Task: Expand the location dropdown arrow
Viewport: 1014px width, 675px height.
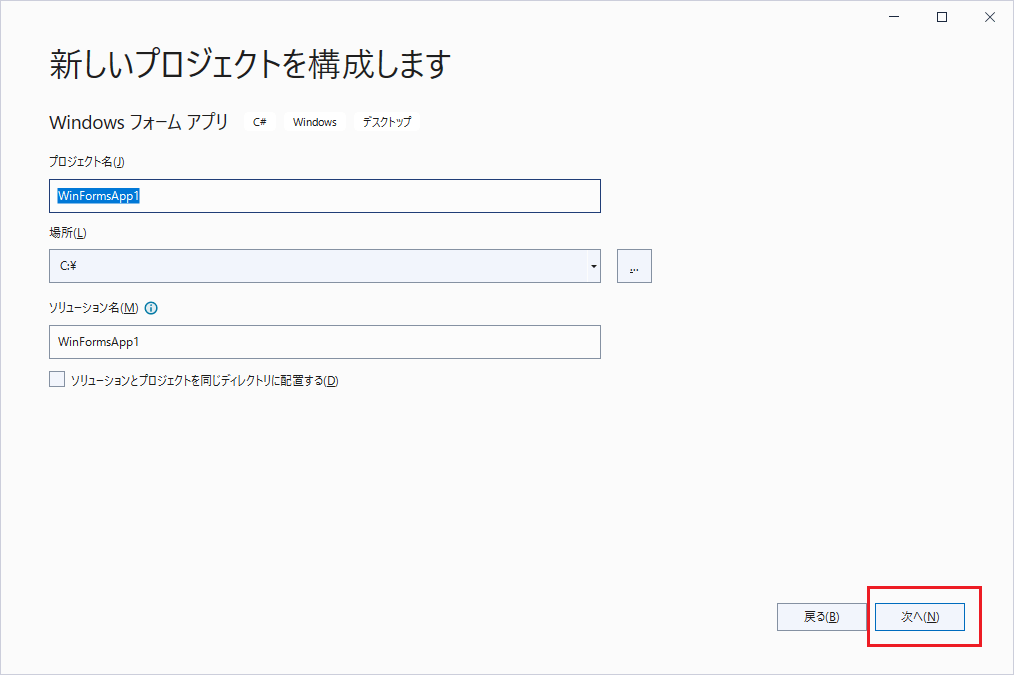Action: (x=593, y=266)
